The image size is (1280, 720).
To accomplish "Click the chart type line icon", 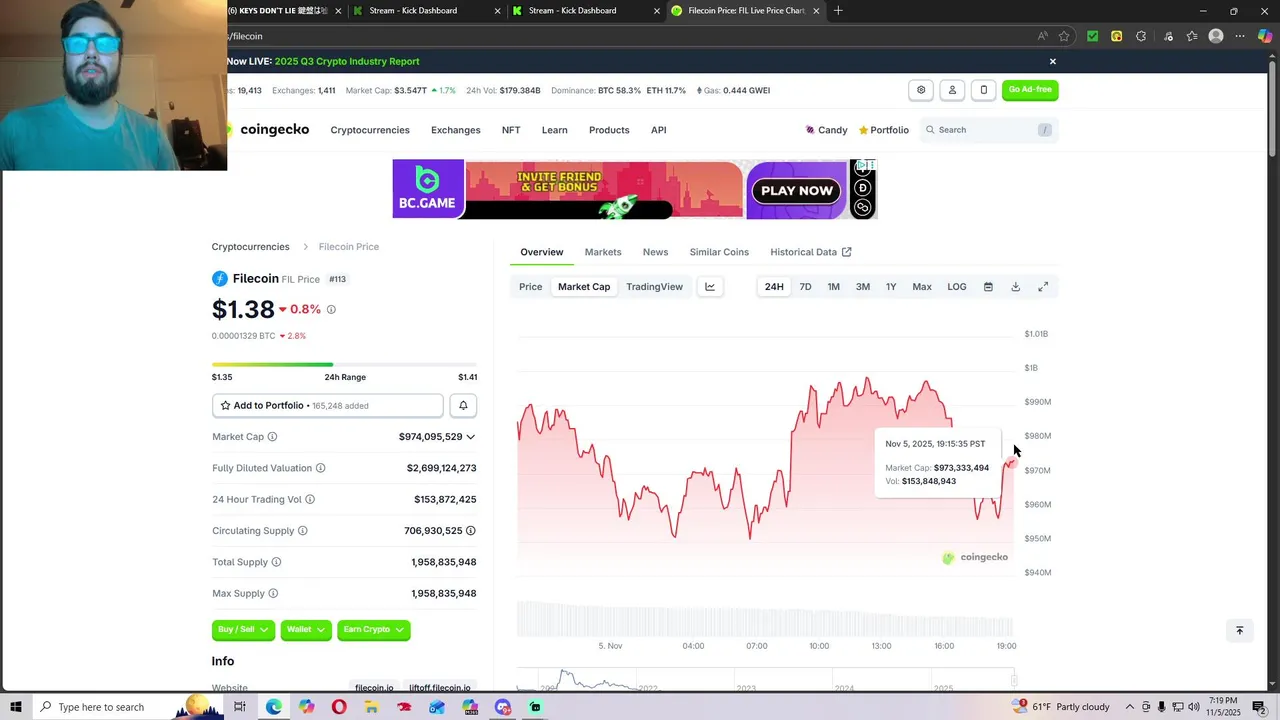I will point(710,287).
